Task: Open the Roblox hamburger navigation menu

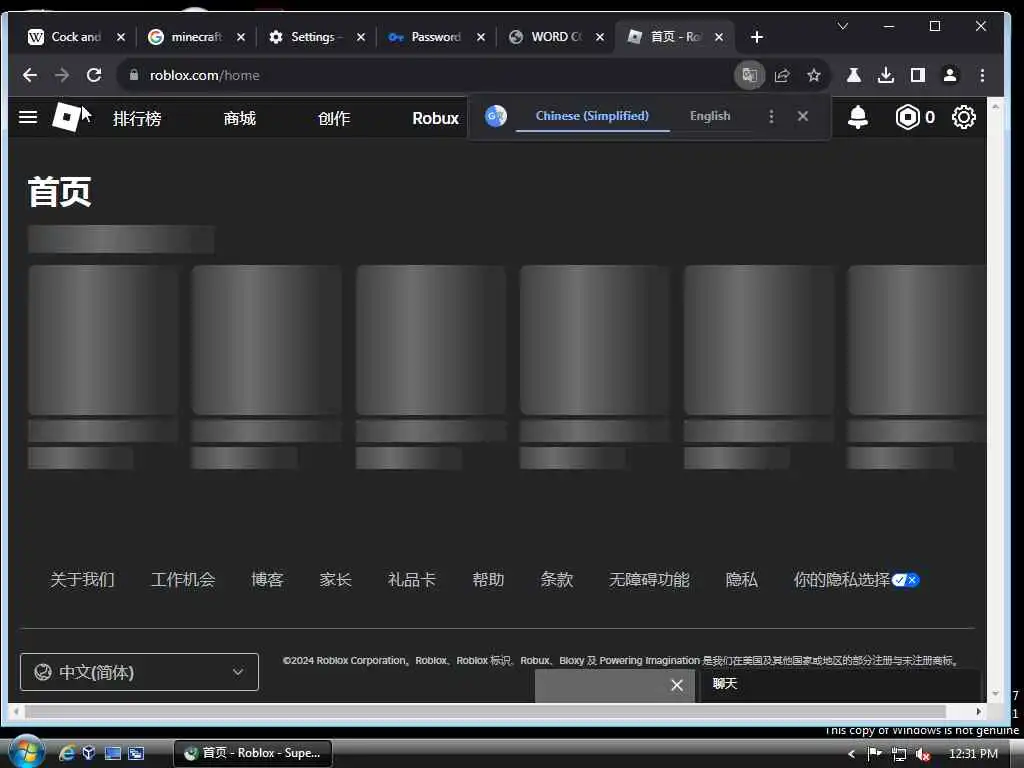Action: click(x=28, y=118)
